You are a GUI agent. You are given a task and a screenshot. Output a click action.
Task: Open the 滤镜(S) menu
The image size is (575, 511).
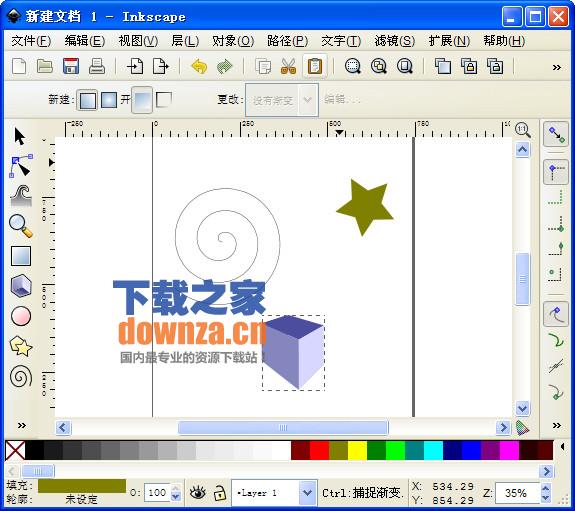pos(395,41)
